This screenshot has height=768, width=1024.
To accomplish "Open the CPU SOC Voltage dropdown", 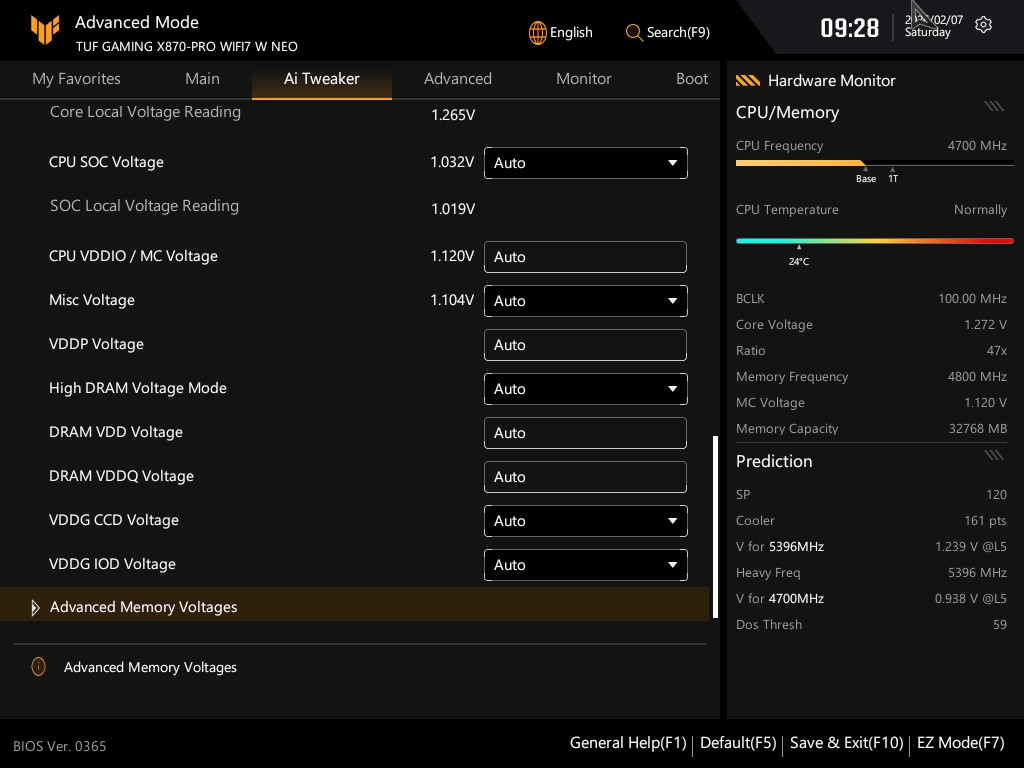I will click(585, 163).
